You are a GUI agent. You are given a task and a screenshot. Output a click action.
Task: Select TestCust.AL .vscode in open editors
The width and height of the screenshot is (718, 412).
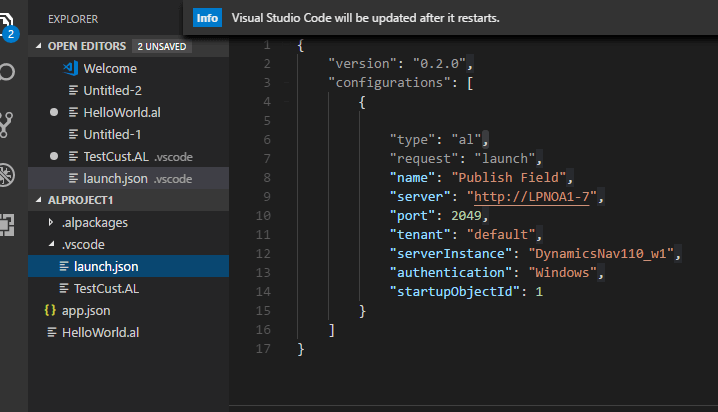[128, 156]
